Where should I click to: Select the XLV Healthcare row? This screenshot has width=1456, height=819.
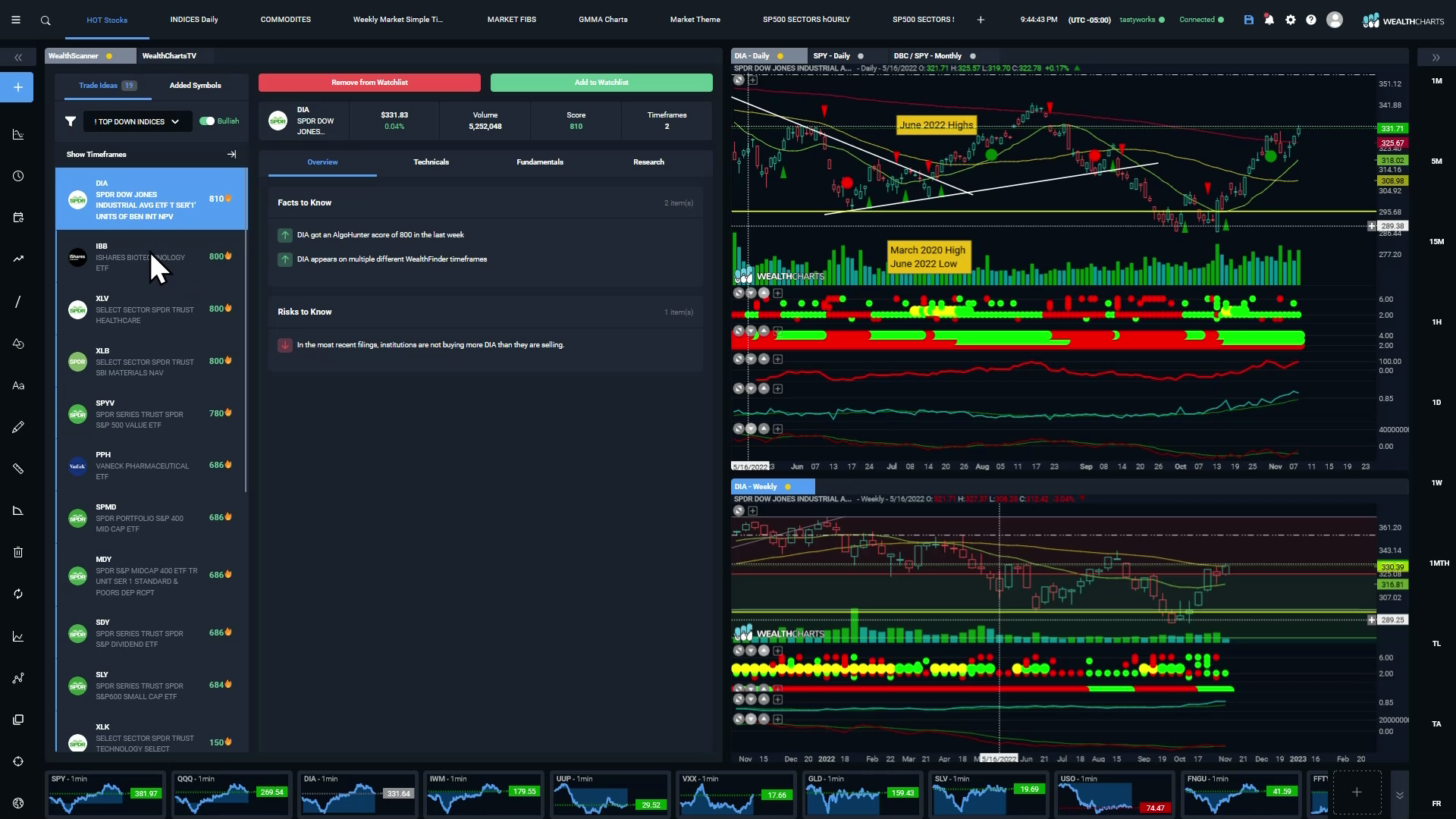[152, 309]
